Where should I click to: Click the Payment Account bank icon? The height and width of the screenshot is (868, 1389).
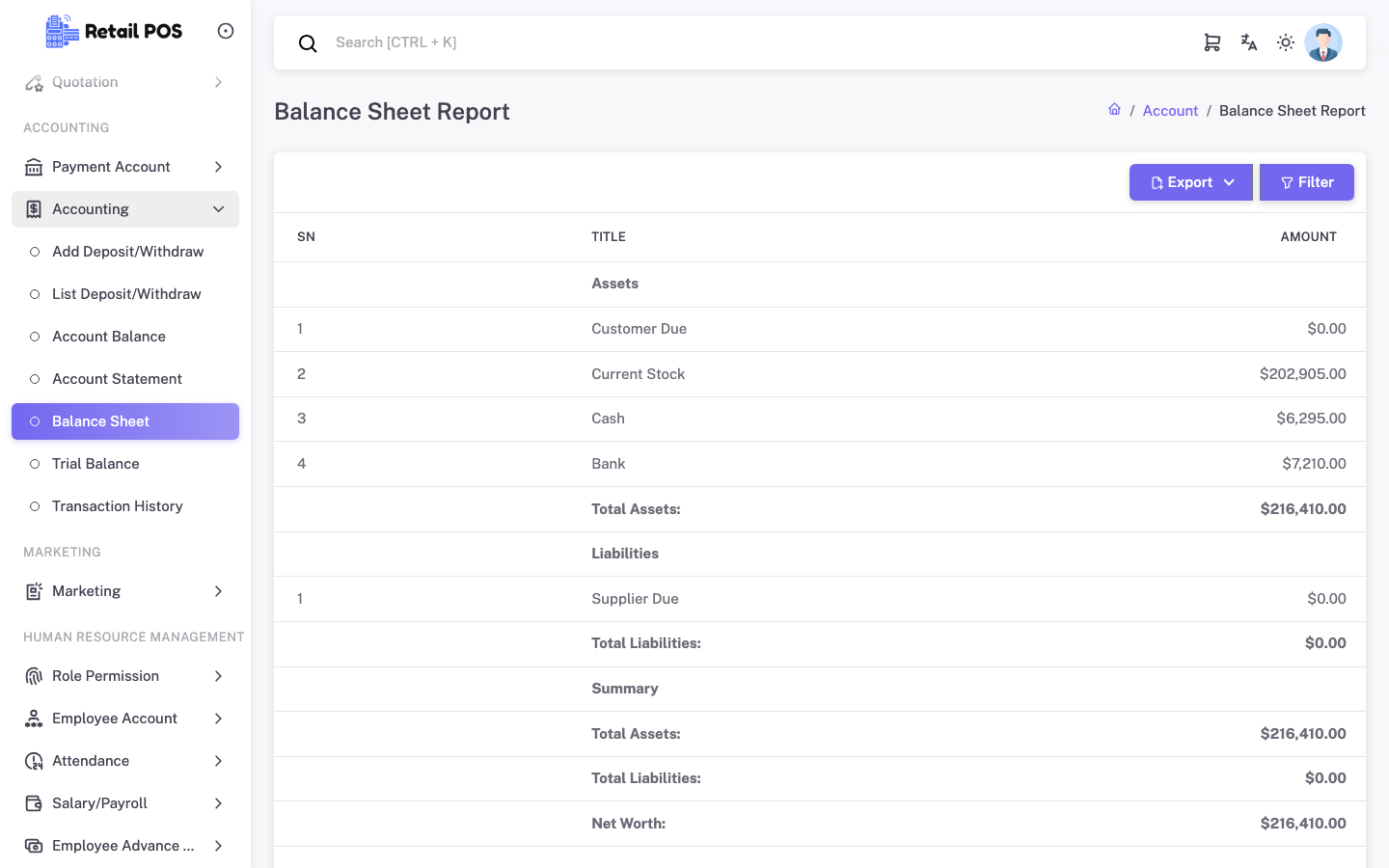pyautogui.click(x=34, y=167)
